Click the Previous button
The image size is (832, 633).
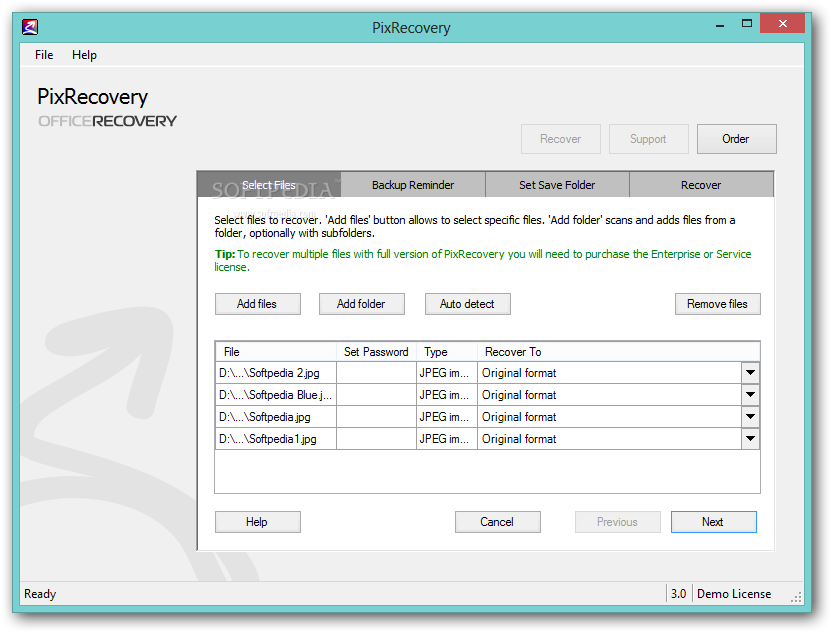click(618, 522)
